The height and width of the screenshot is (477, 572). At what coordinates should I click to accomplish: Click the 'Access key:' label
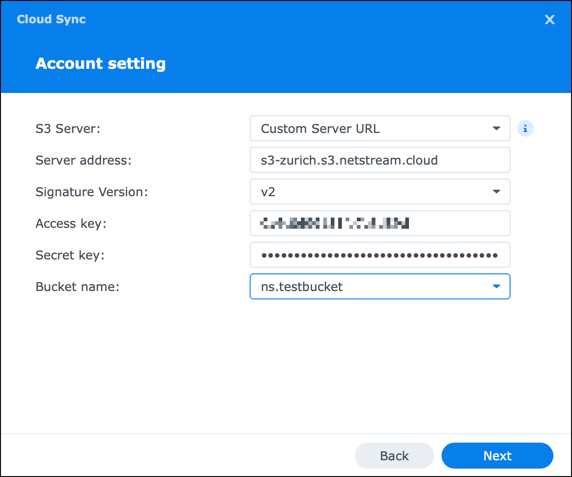pos(71,224)
